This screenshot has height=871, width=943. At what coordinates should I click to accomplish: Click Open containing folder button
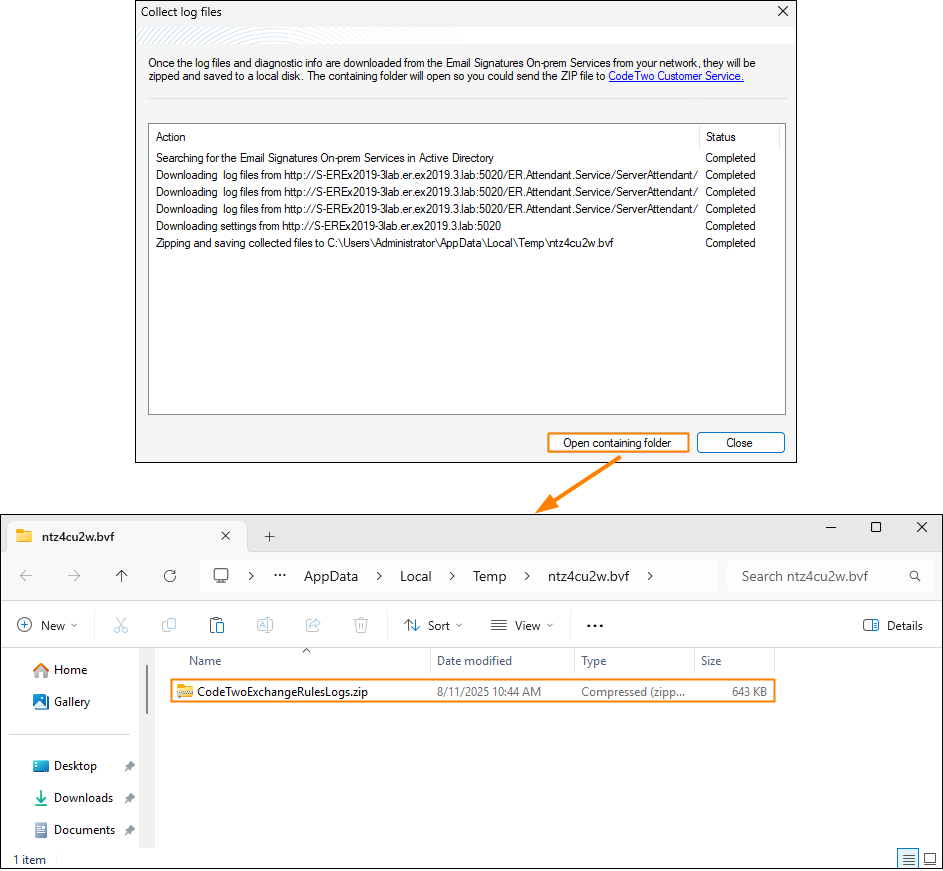[x=617, y=442]
